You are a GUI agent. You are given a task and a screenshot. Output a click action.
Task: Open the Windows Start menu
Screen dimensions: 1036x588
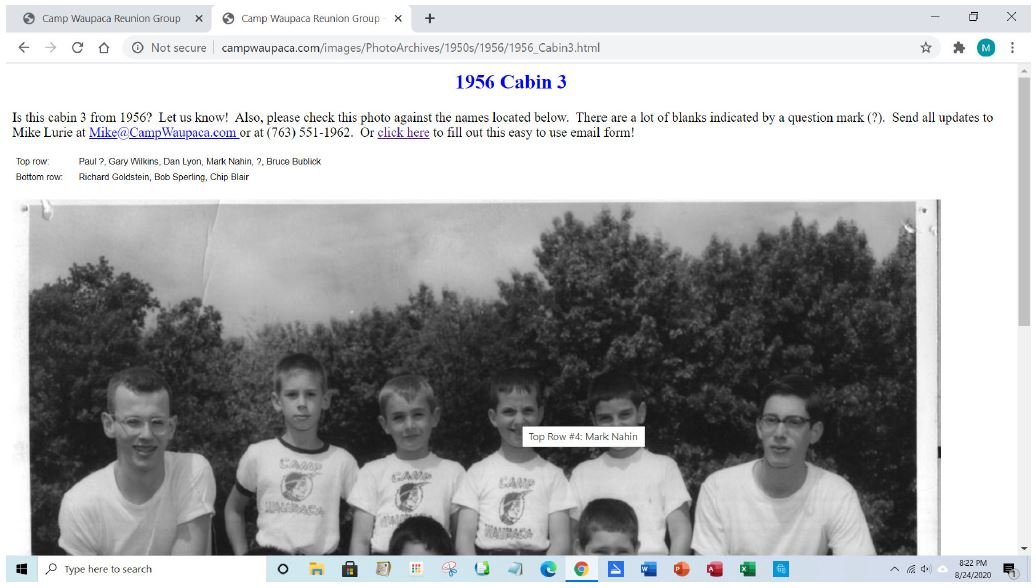click(21, 569)
